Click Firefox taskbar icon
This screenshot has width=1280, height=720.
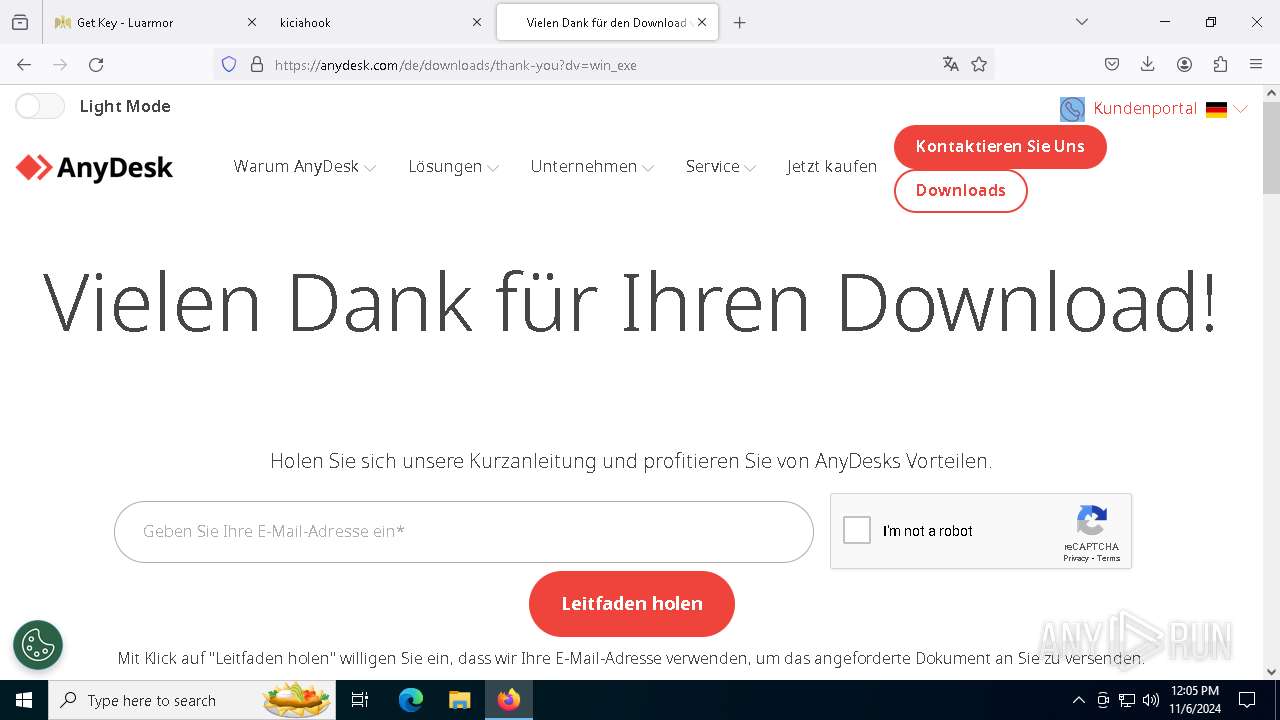click(509, 700)
